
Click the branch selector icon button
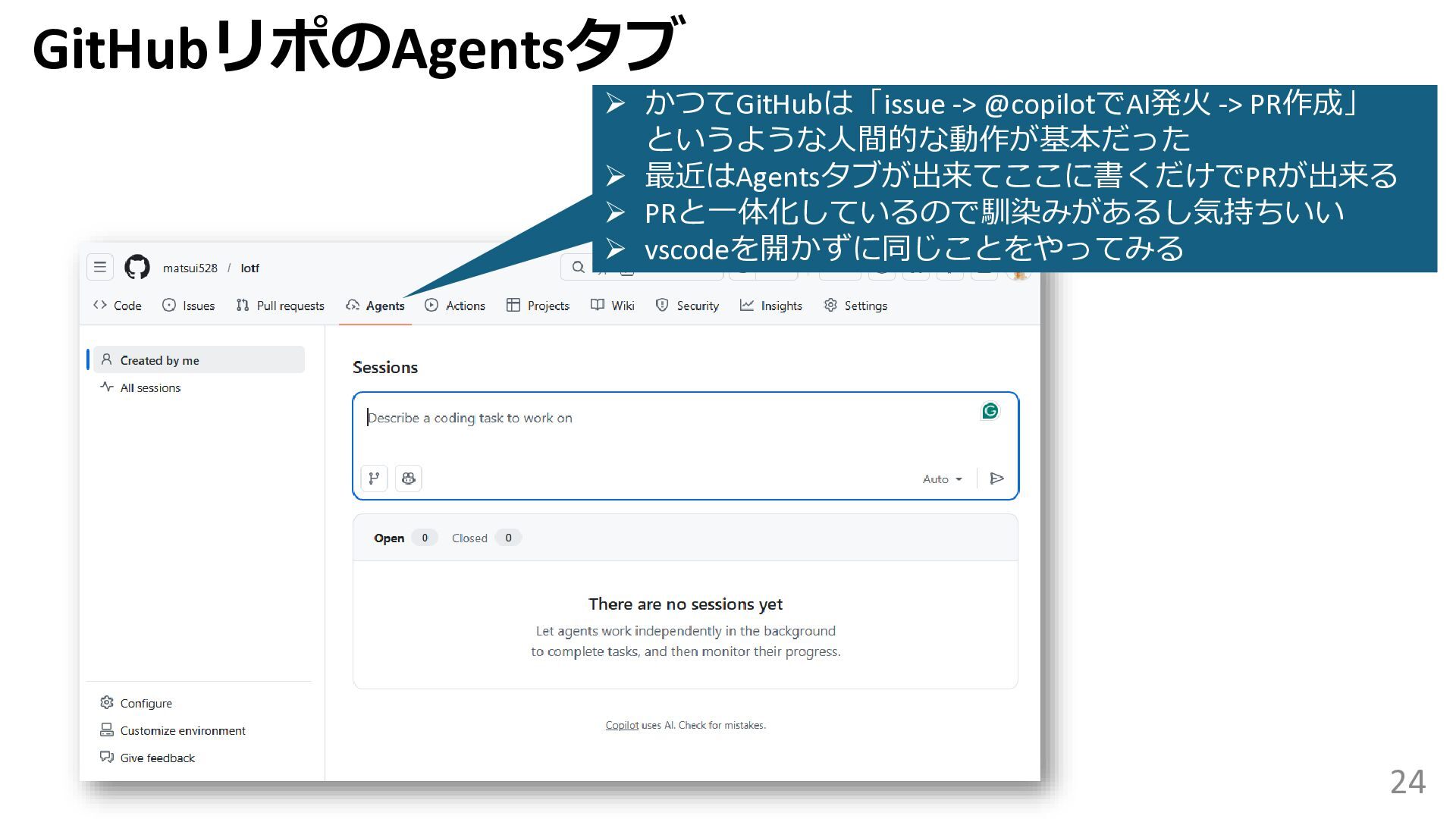tap(374, 479)
